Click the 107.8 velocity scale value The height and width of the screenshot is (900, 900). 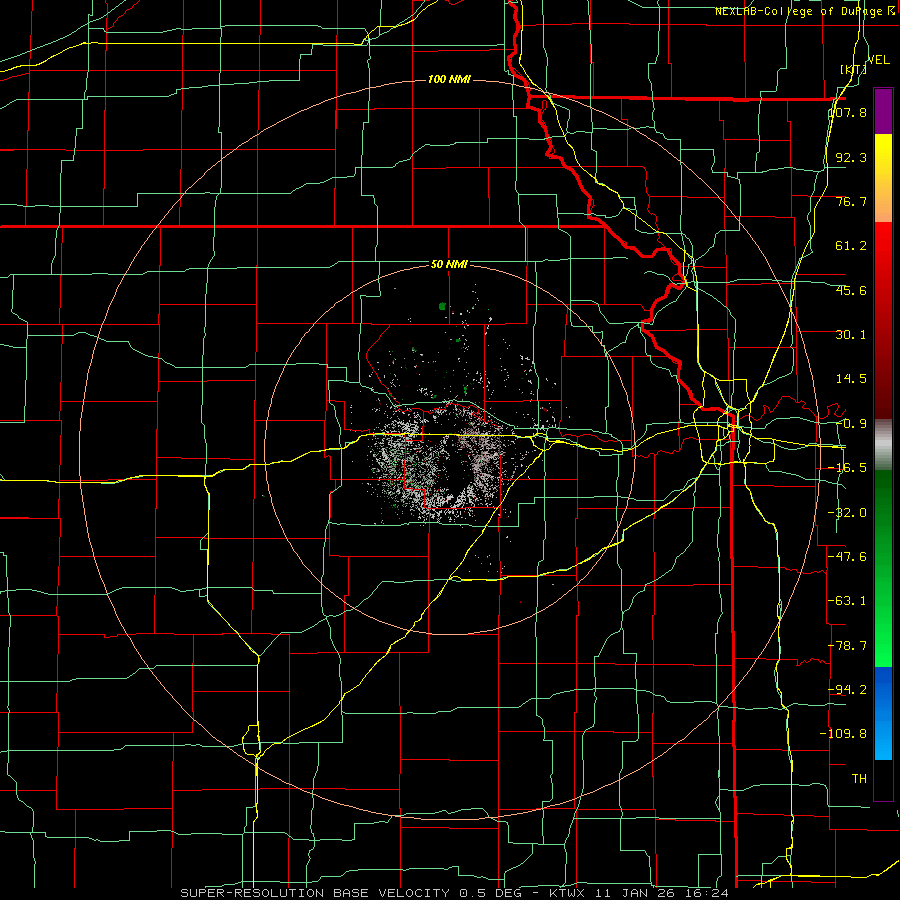click(848, 112)
